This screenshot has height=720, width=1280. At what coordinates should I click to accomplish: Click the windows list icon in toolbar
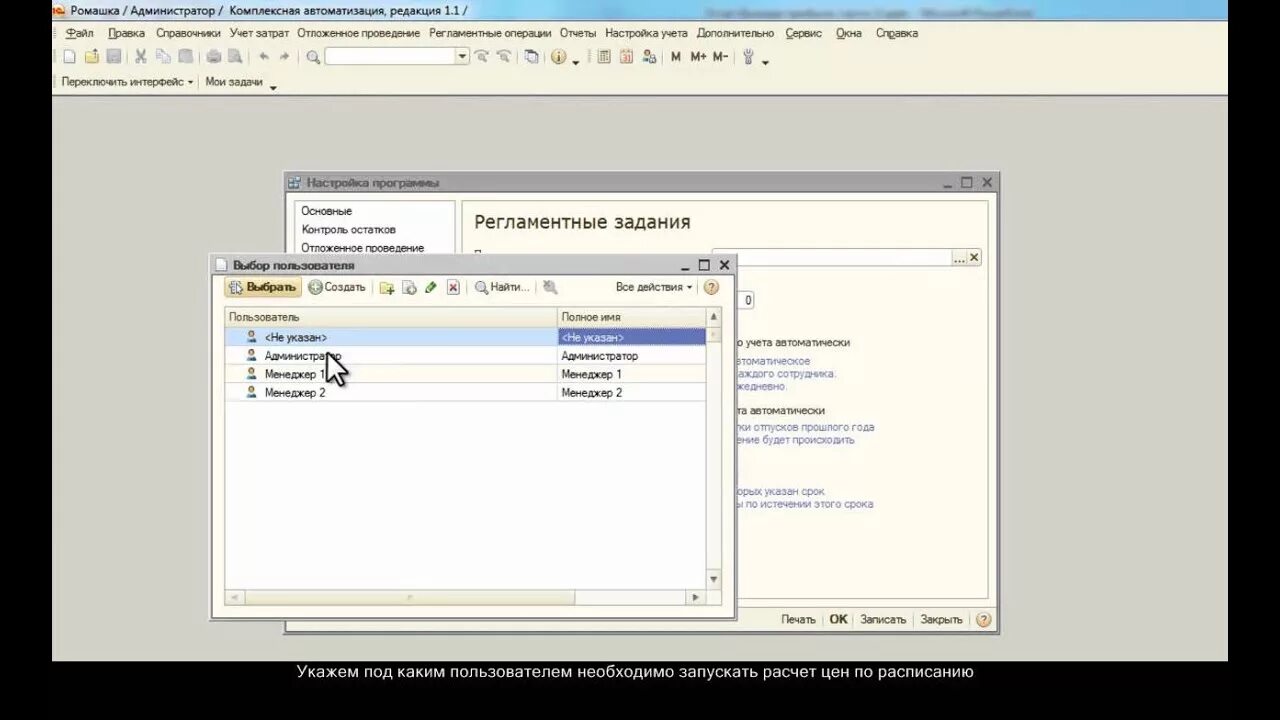(531, 57)
